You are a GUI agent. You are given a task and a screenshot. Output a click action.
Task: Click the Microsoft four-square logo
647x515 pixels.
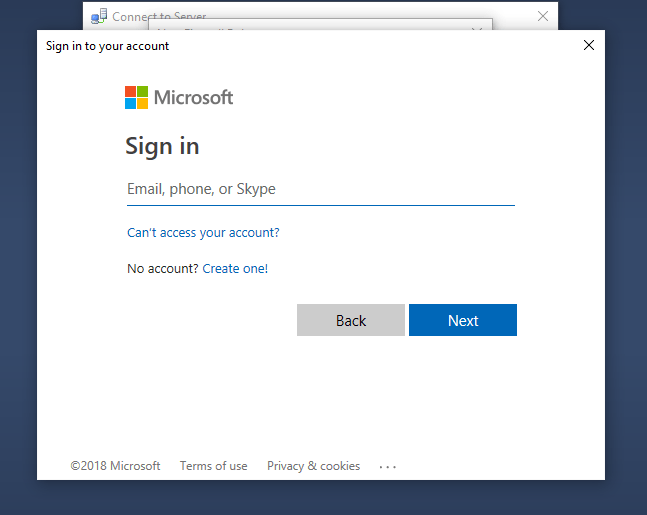[136, 97]
